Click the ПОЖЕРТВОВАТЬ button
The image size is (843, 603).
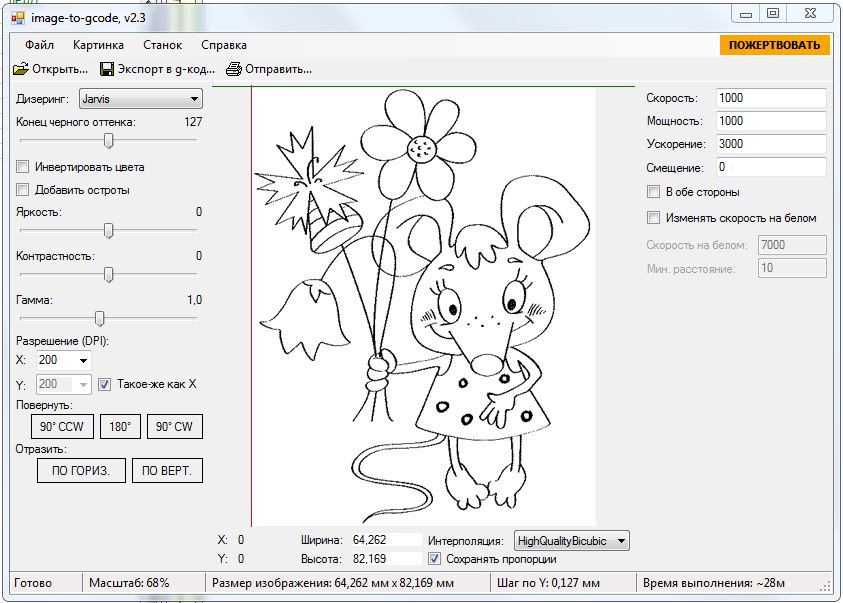coord(774,45)
